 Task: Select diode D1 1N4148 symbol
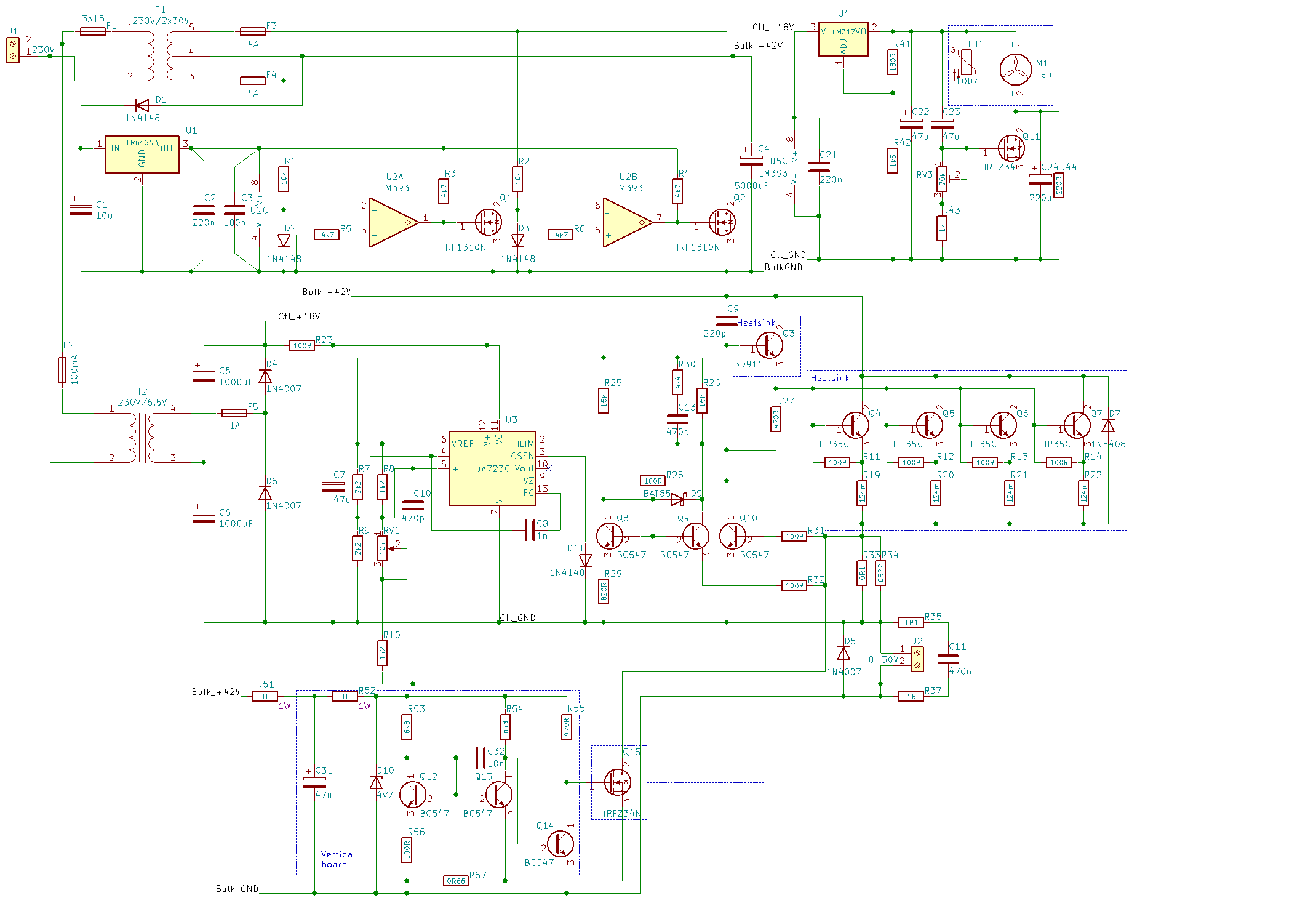coord(142,105)
